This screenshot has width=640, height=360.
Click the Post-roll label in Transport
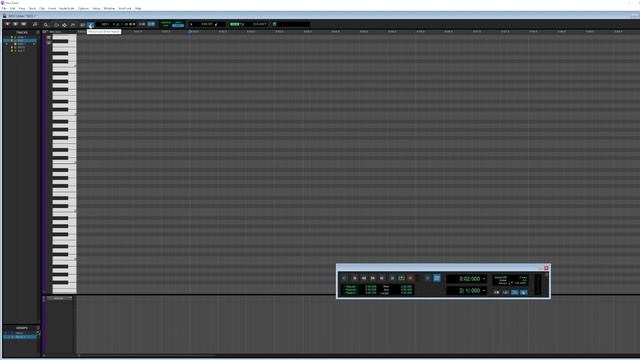(351, 290)
